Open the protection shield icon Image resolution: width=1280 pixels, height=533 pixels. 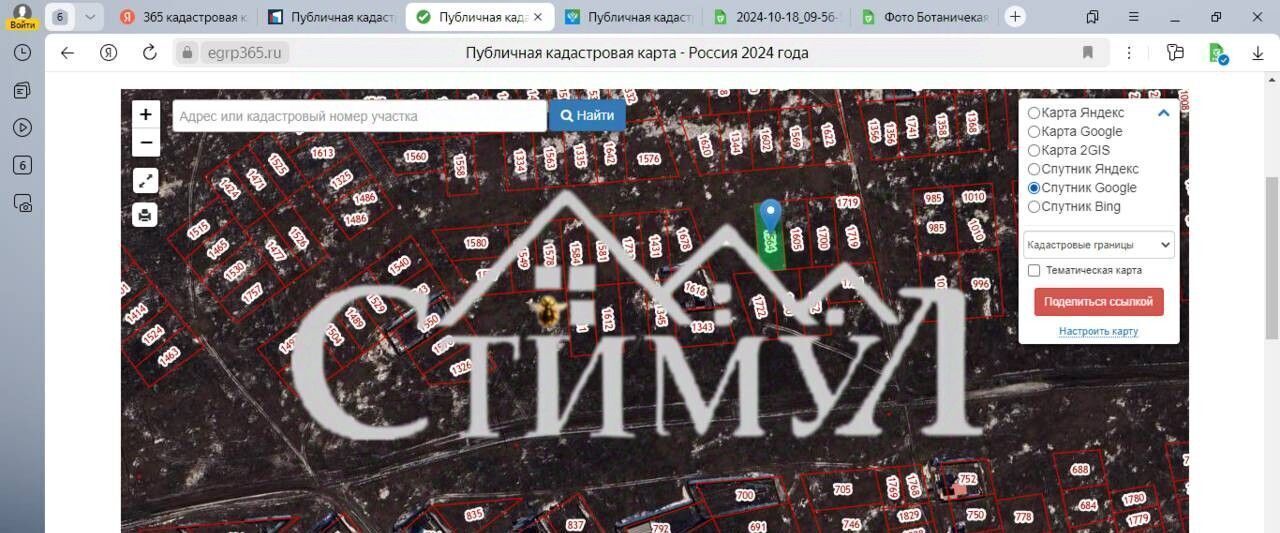click(1217, 53)
